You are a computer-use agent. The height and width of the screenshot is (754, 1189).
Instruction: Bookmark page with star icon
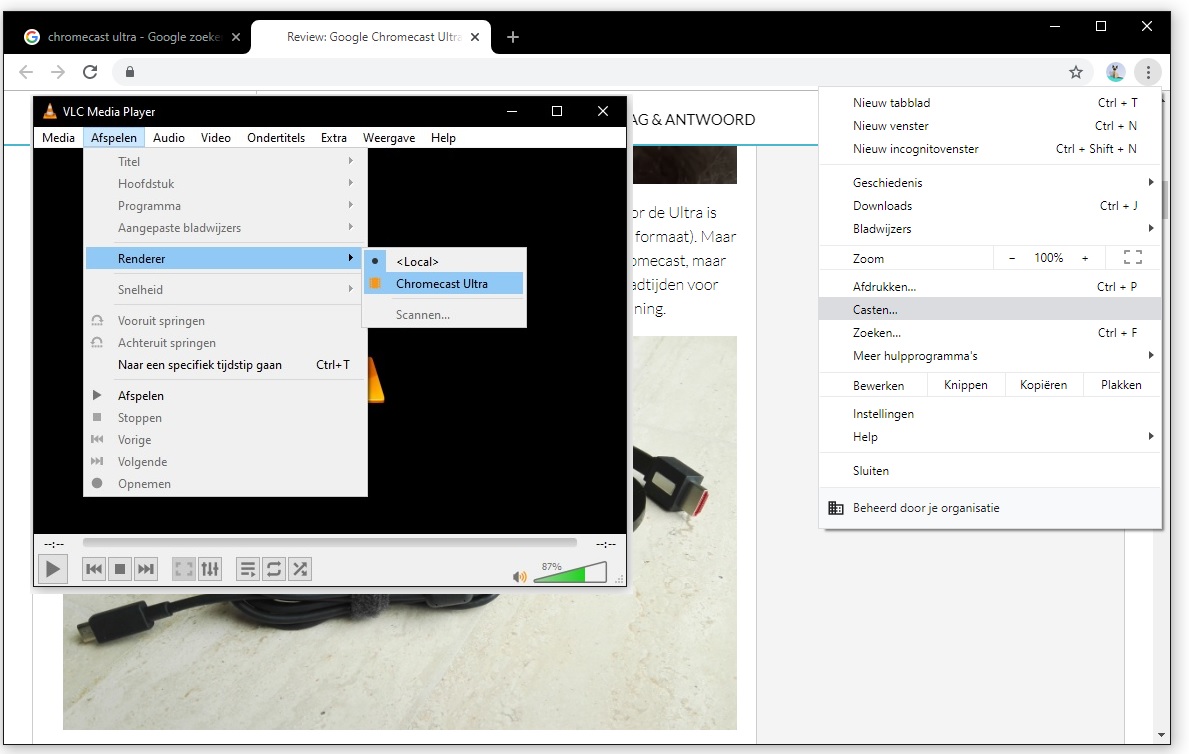1076,72
